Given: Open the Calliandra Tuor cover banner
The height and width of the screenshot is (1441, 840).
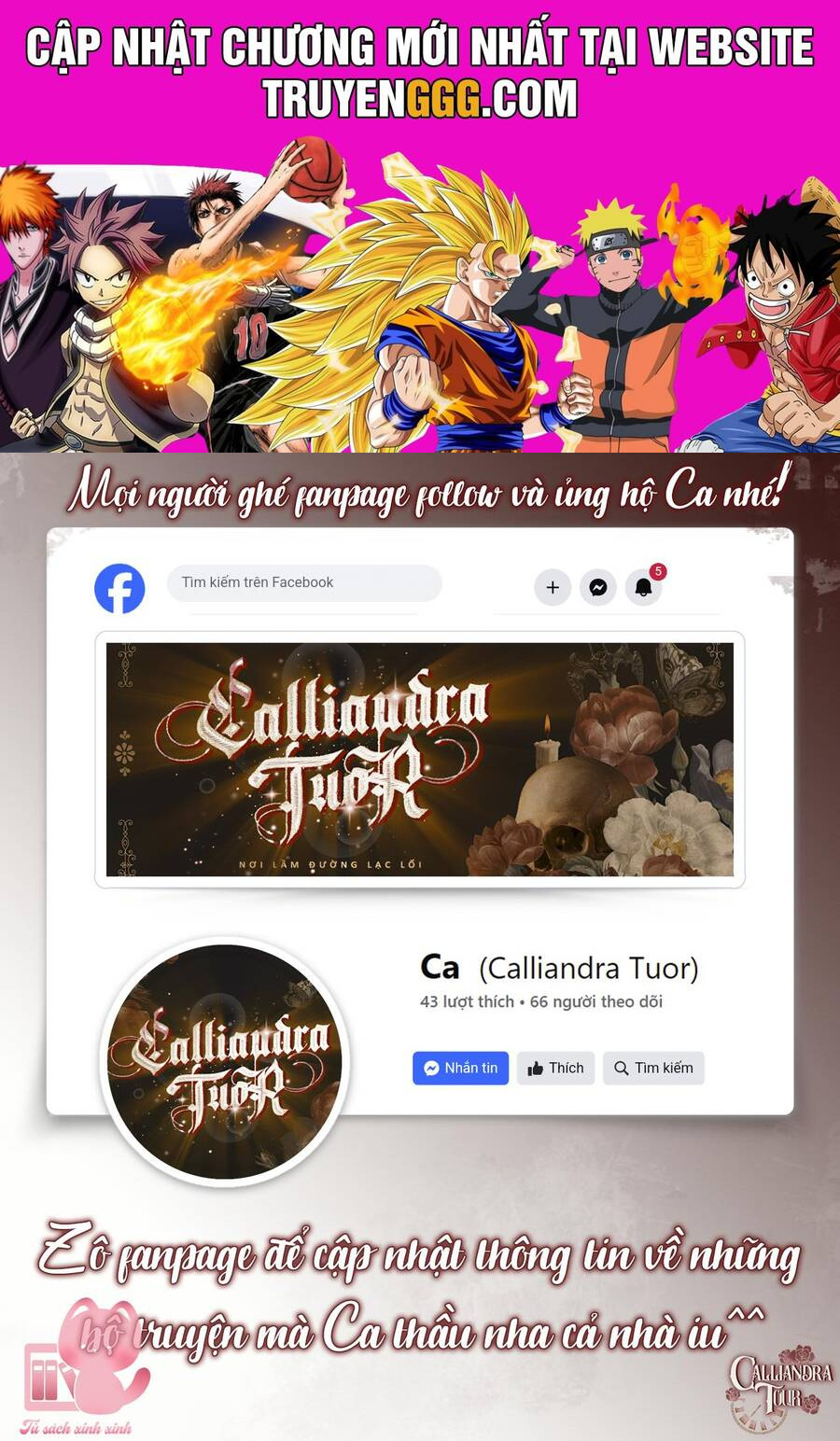Looking at the screenshot, I should 420,759.
